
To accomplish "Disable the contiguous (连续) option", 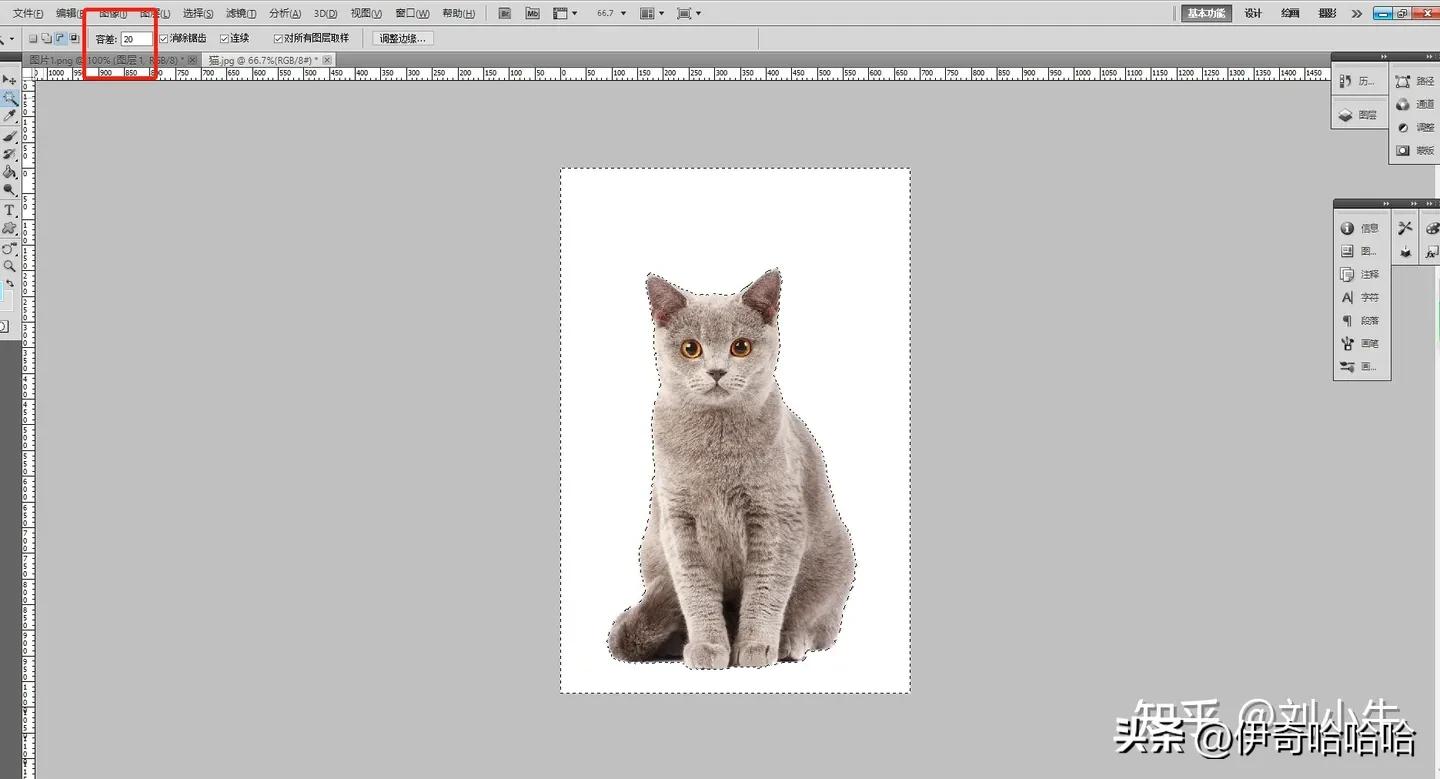I will click(224, 38).
